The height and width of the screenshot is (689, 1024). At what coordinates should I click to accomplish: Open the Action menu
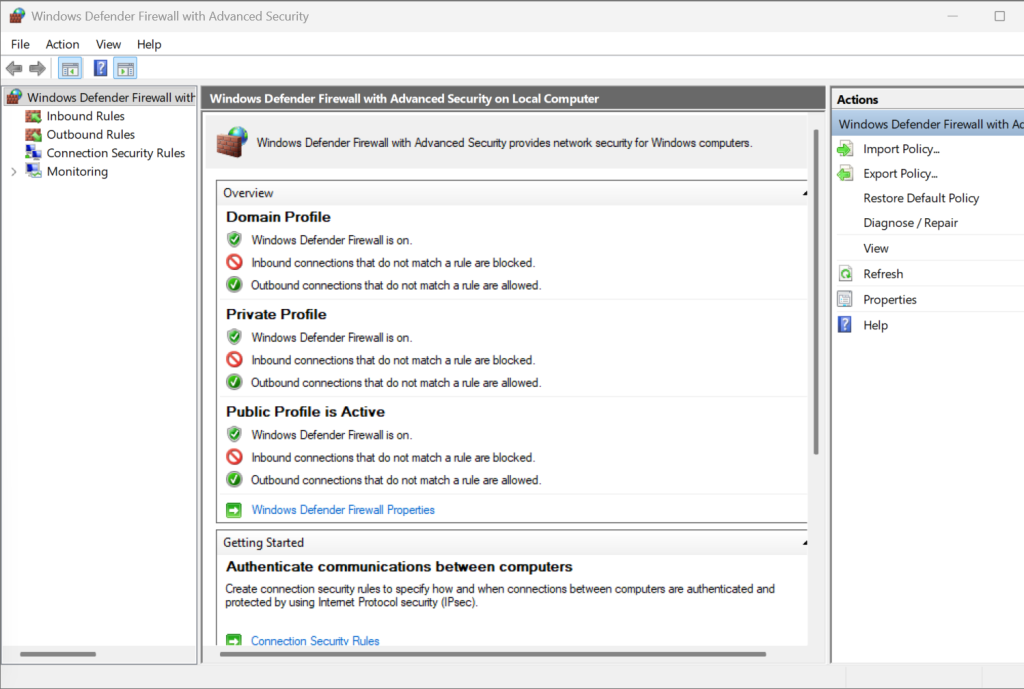[62, 44]
